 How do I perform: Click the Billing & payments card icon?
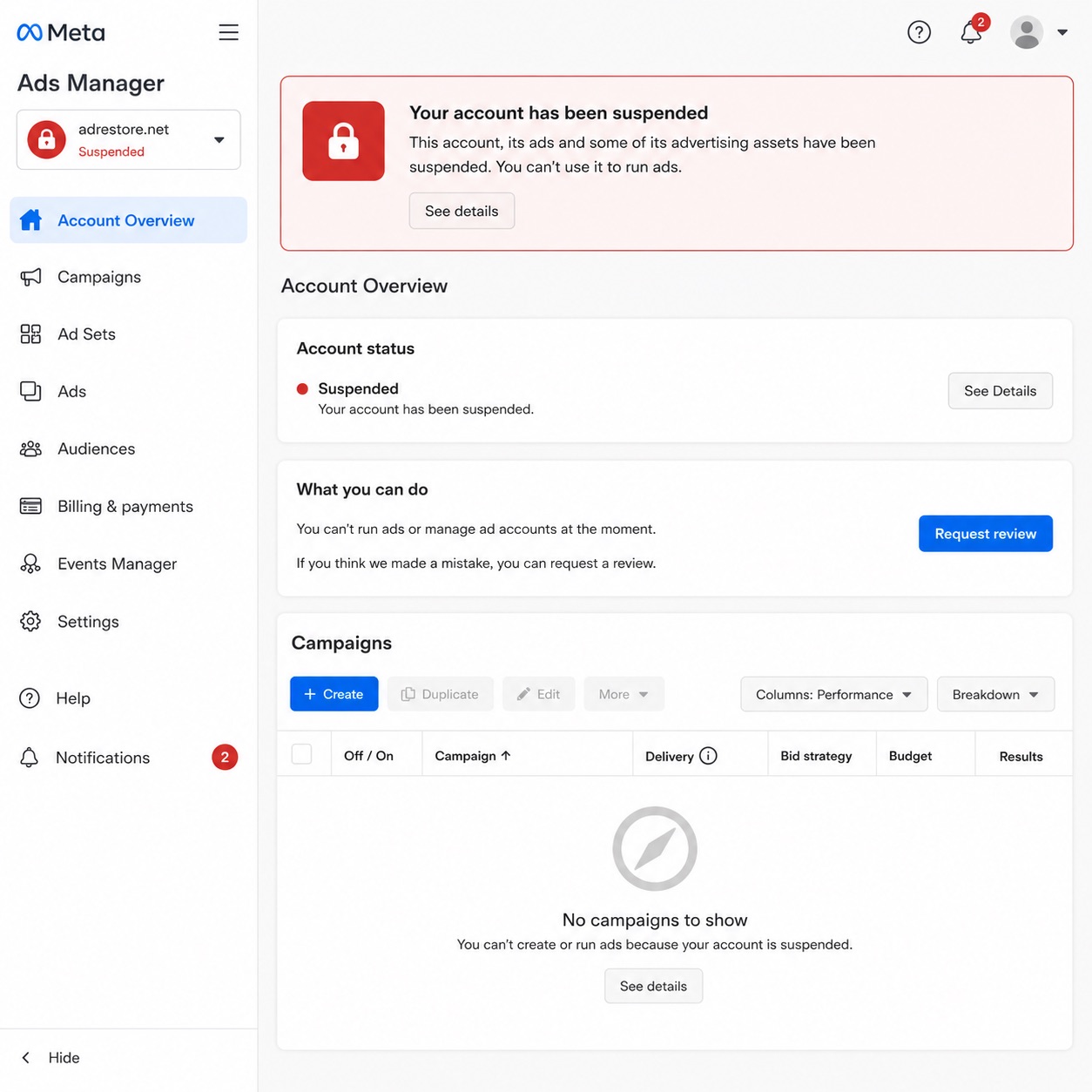(30, 507)
